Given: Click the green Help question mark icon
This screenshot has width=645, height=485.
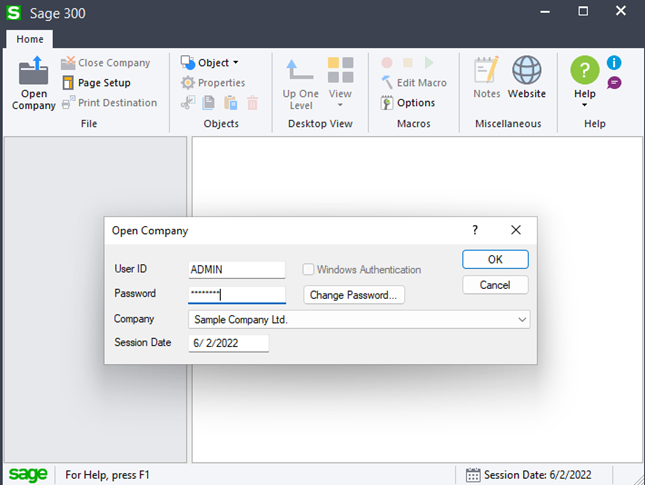Looking at the screenshot, I should 584,70.
